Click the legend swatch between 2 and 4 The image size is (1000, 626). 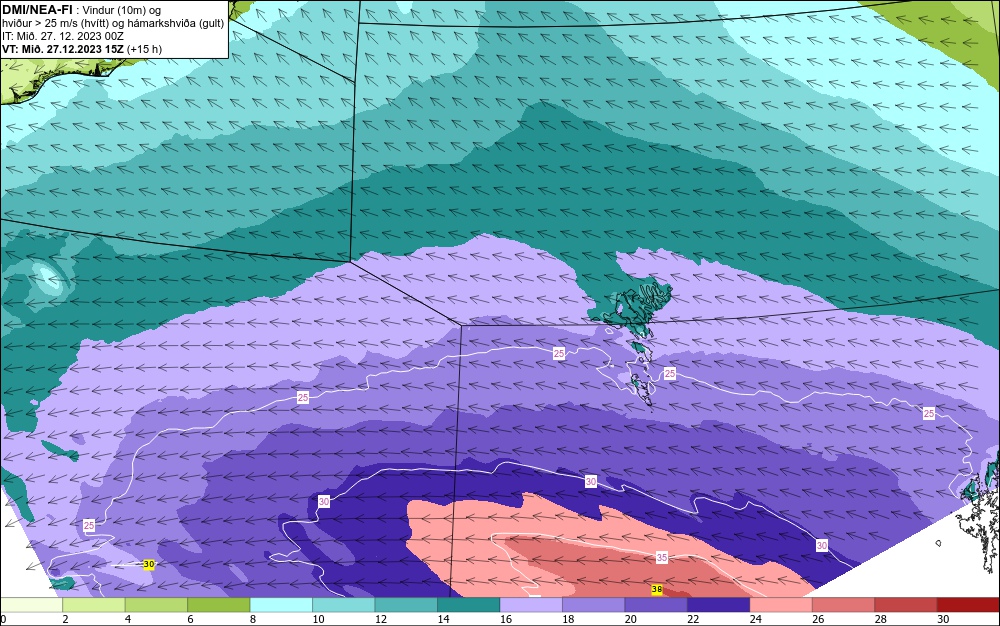click(x=94, y=605)
